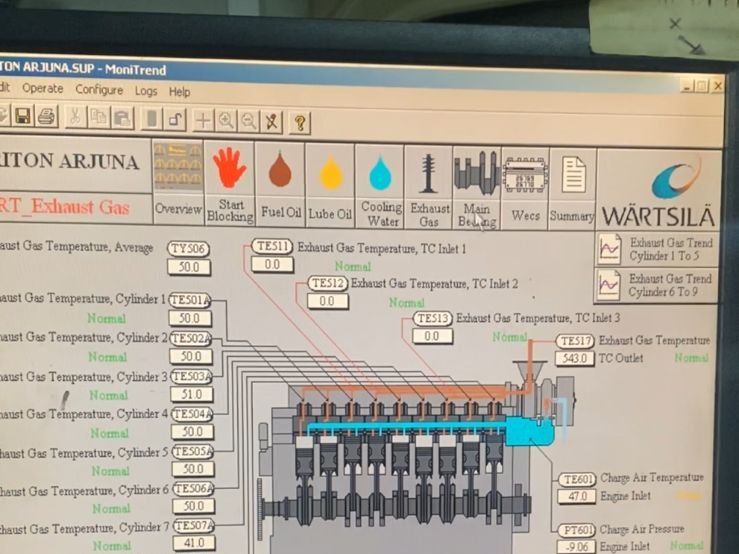Click the padlock toolbar icon
The height and width of the screenshot is (554, 739).
(175, 119)
